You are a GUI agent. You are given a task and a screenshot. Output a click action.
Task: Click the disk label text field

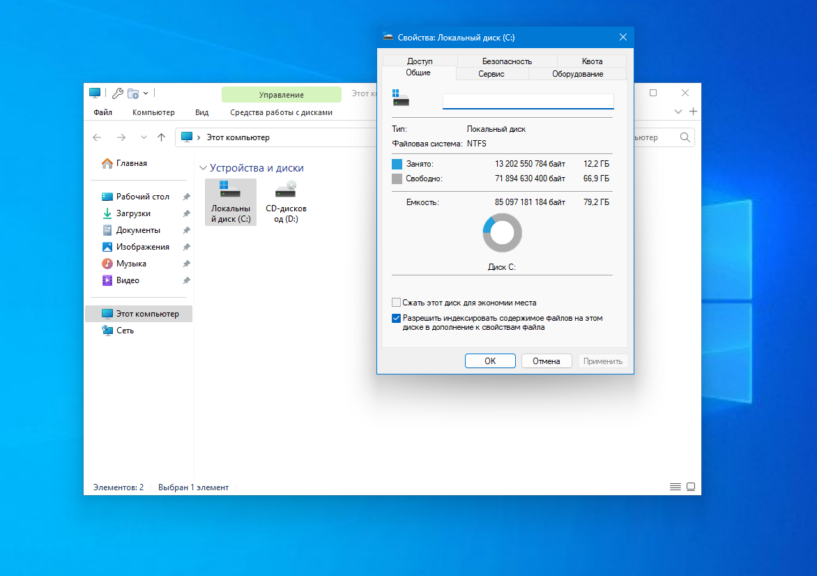click(x=528, y=100)
